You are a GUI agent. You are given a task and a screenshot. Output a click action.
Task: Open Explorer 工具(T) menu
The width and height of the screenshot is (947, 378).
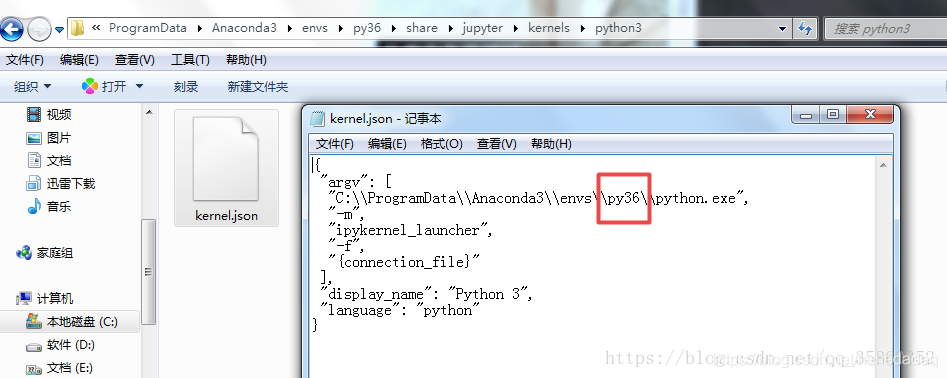[190, 60]
